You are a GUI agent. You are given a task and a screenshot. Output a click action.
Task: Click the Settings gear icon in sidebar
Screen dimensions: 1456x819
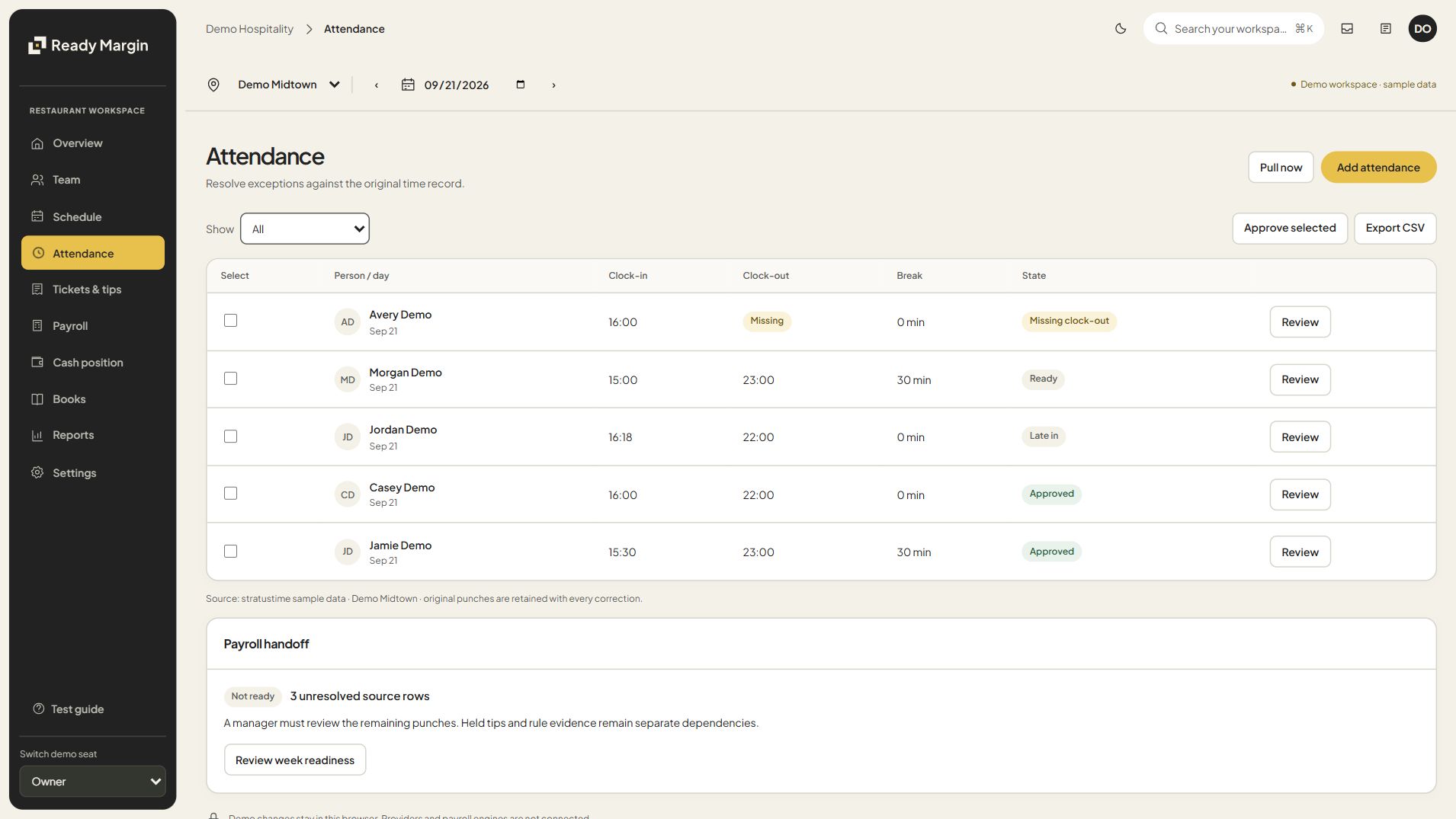37,472
